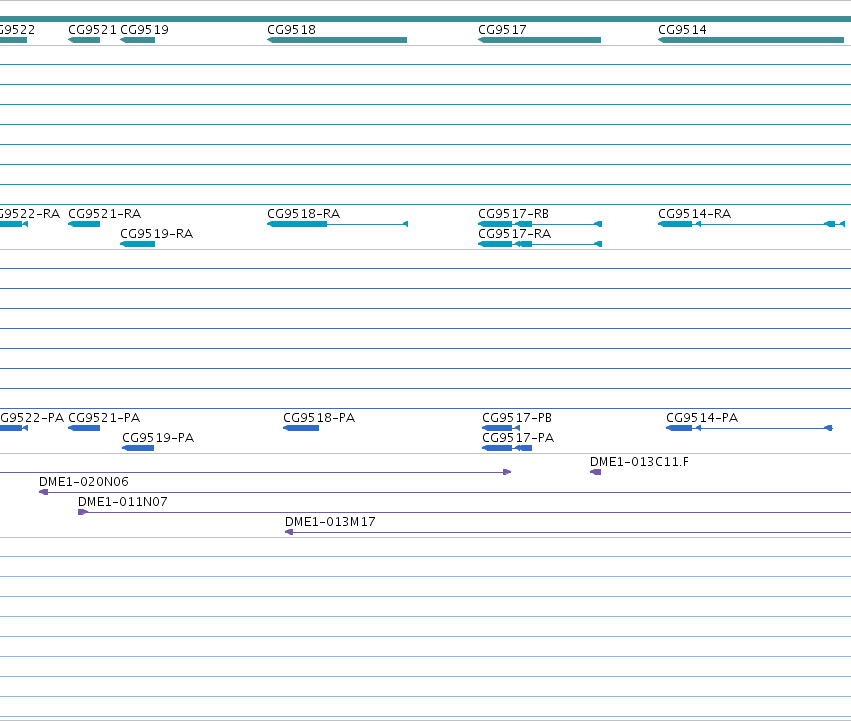This screenshot has height=721, width=851.
Task: Select the CG9521 gene bar
Action: [x=84, y=40]
